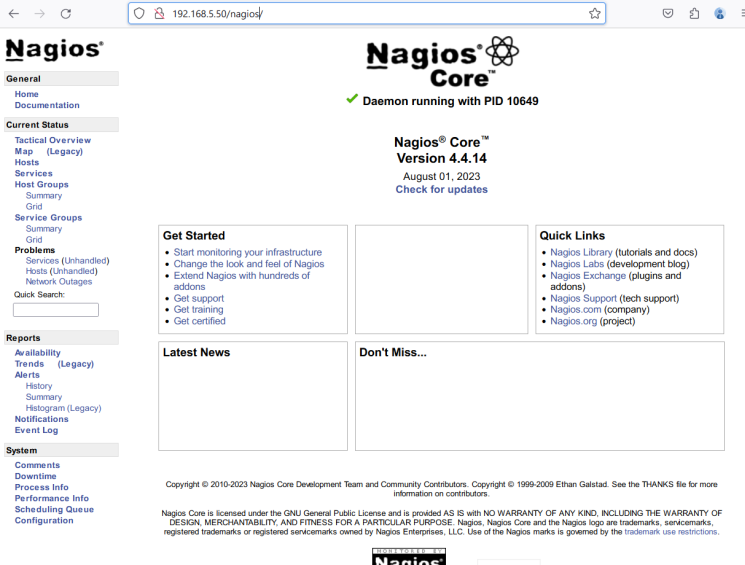Open Network Outages
This screenshot has height=565, width=745.
[59, 281]
